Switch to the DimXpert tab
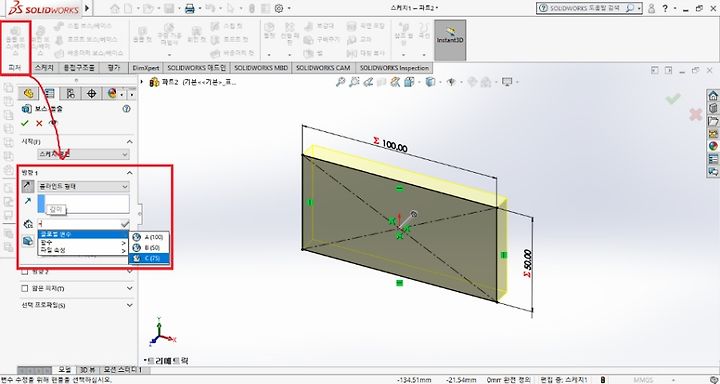This screenshot has width=720, height=384. 146,68
